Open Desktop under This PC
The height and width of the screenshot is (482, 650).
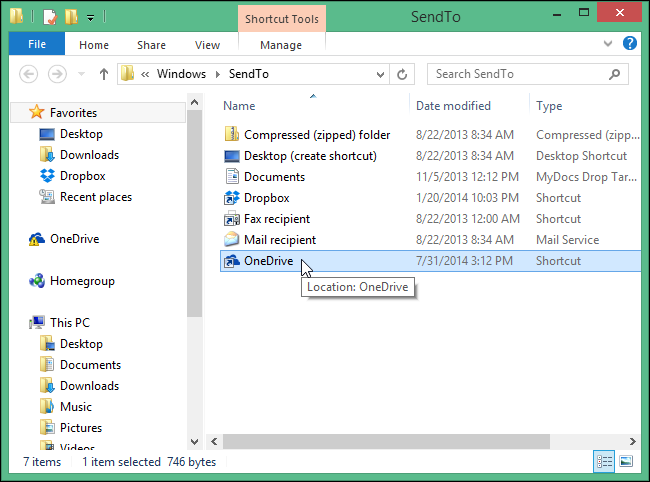pos(81,344)
